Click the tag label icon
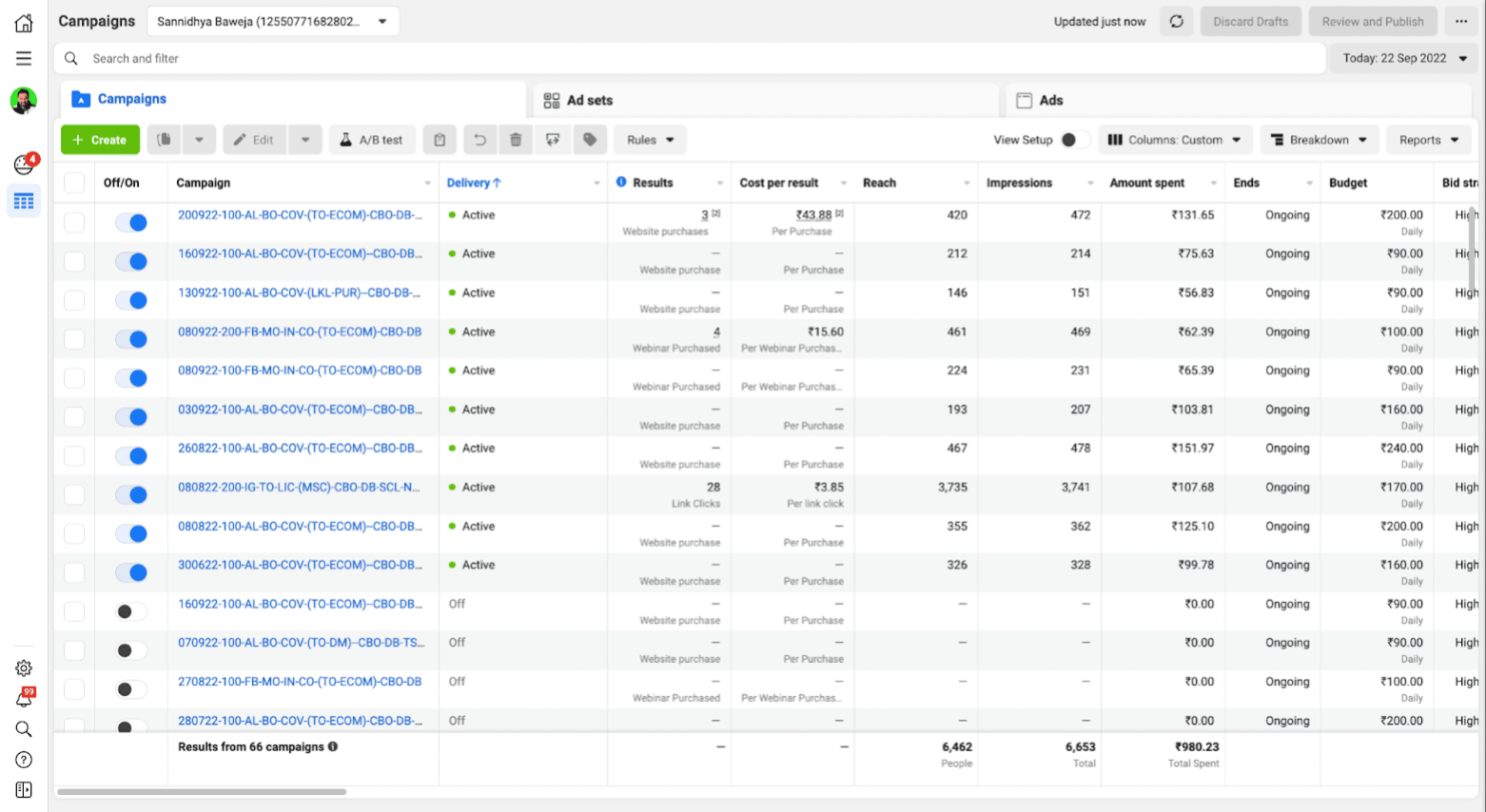 (x=590, y=140)
